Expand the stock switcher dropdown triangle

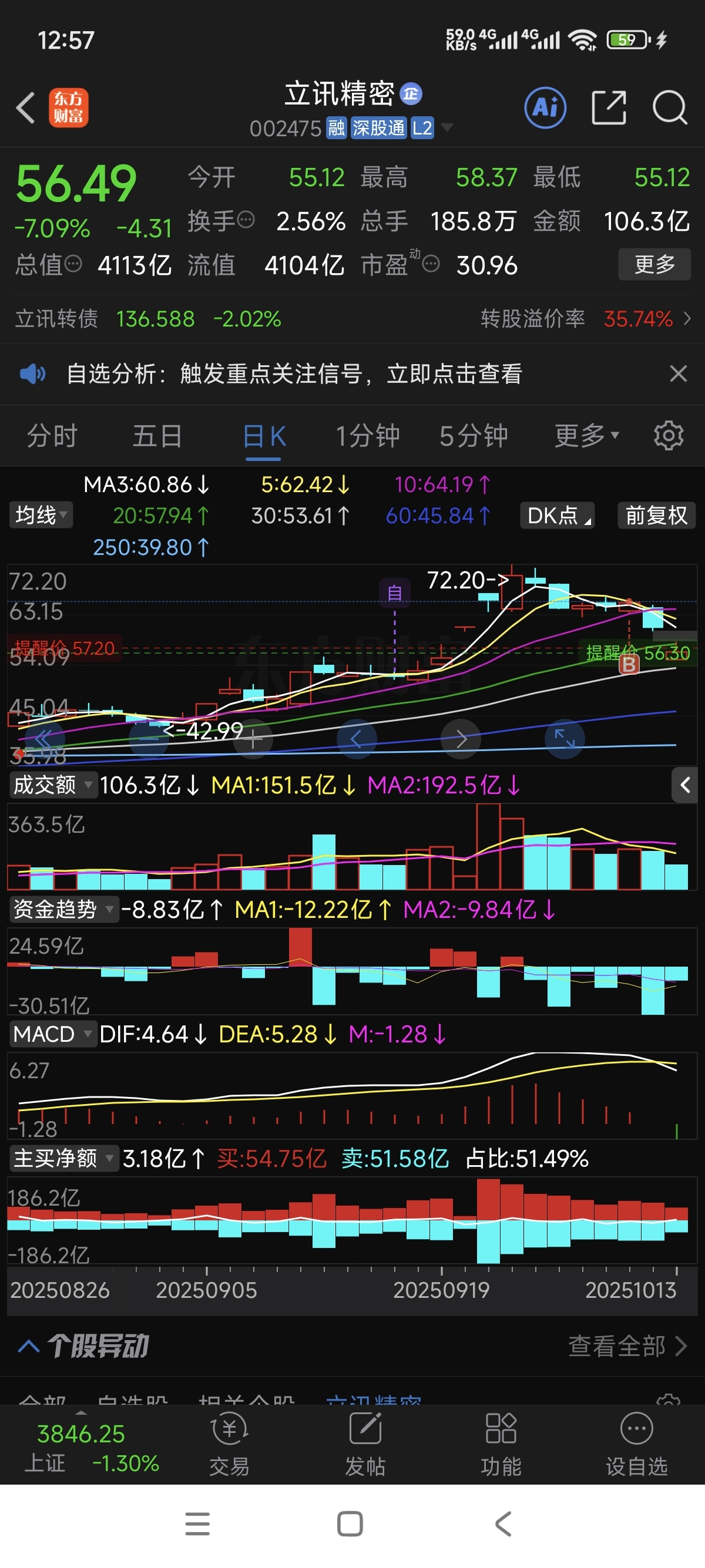point(447,127)
